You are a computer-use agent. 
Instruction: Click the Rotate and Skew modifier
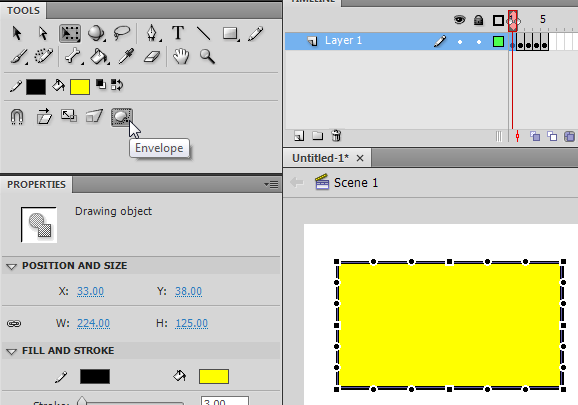pyautogui.click(x=44, y=116)
